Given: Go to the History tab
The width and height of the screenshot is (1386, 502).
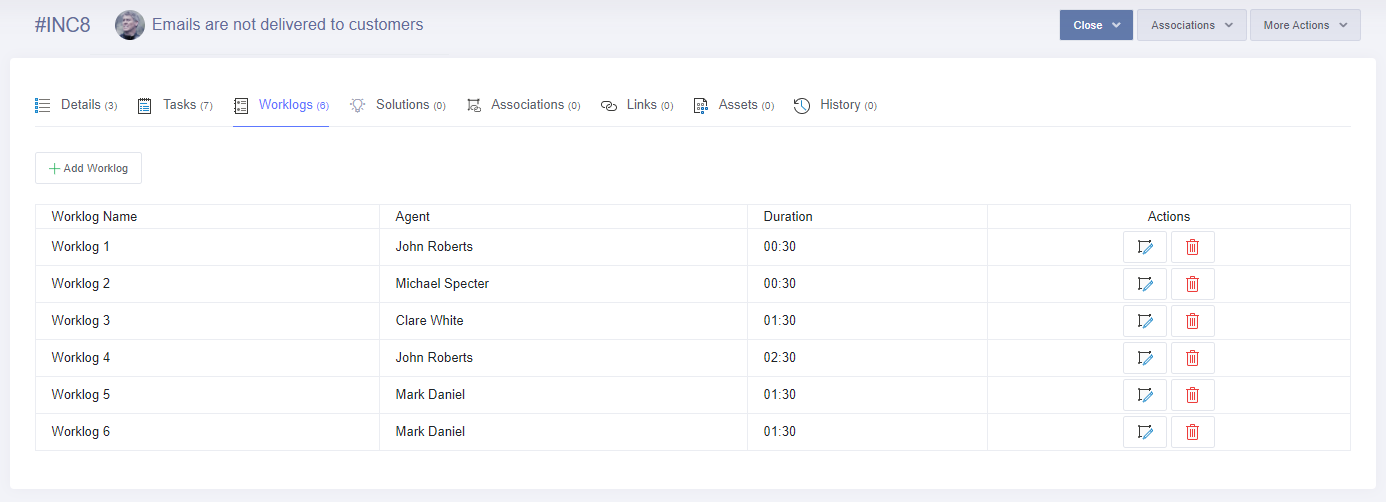Looking at the screenshot, I should coord(835,105).
